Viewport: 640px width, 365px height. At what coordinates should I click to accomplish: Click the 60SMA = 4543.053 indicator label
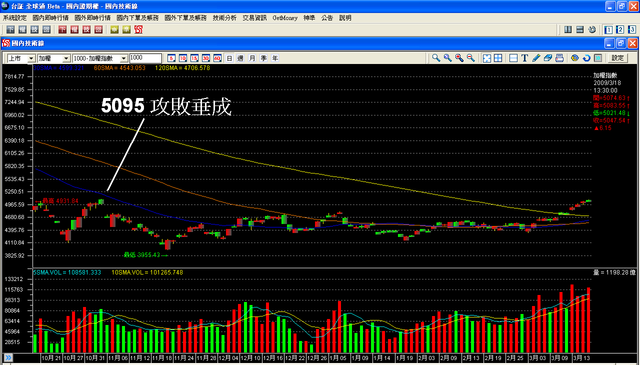coord(120,68)
